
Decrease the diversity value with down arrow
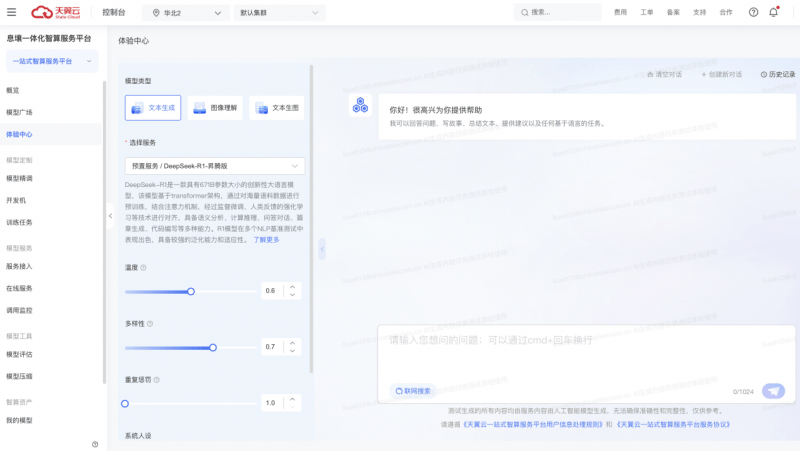pyautogui.click(x=292, y=350)
